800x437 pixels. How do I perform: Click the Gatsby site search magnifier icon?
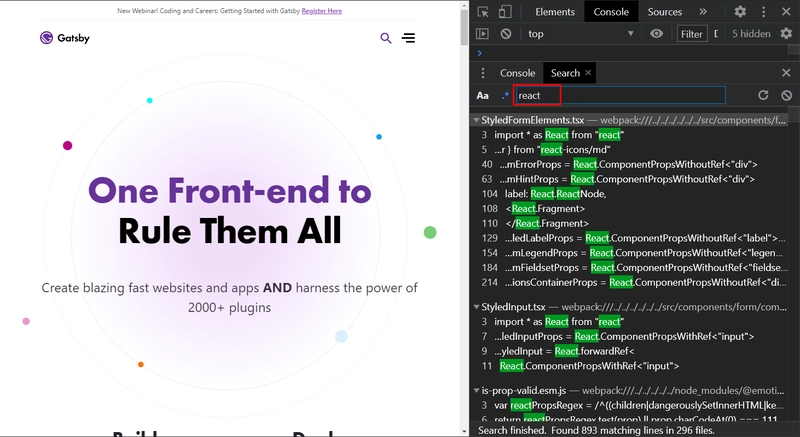(x=386, y=38)
